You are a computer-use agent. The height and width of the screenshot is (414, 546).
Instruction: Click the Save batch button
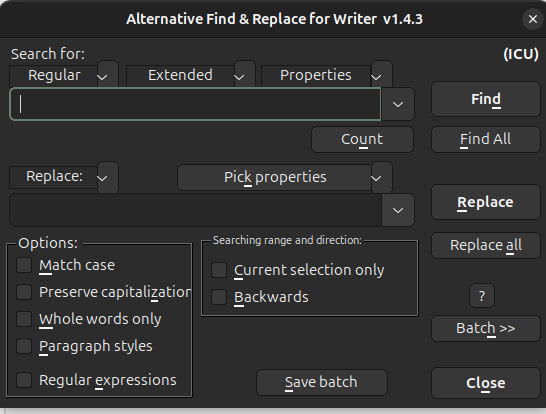click(x=321, y=382)
